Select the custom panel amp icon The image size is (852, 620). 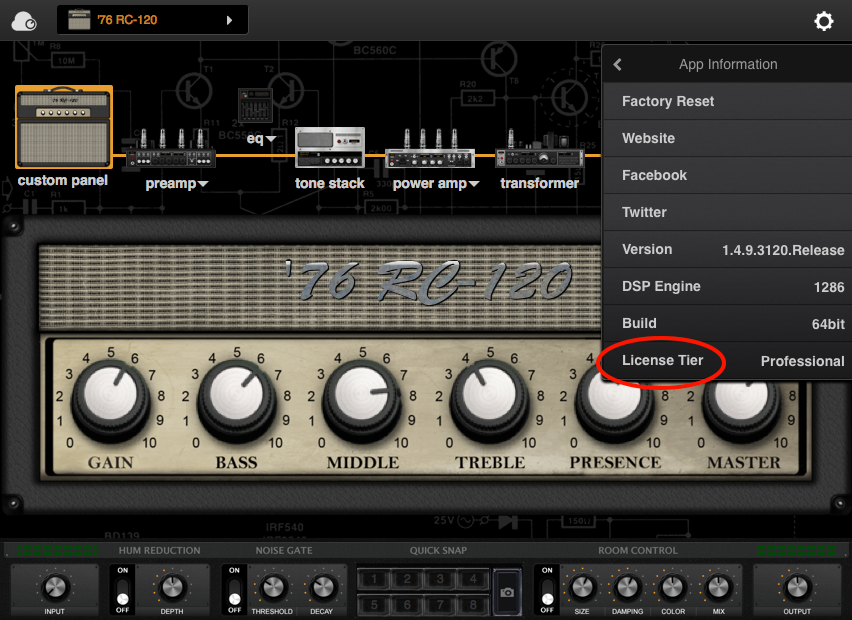[64, 127]
